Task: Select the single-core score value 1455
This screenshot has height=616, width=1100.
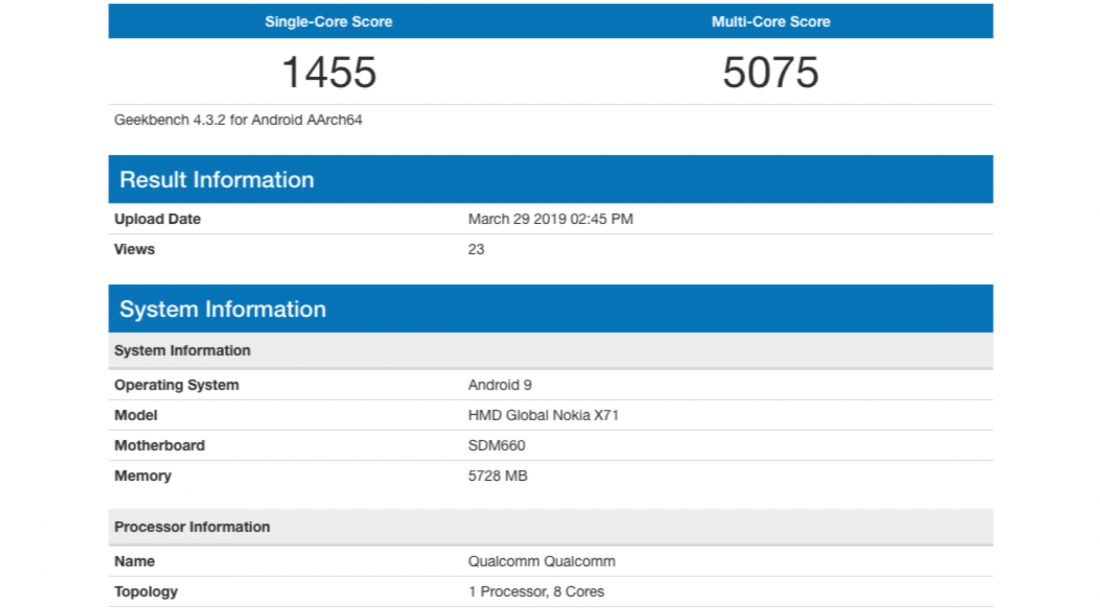Action: coord(328,73)
